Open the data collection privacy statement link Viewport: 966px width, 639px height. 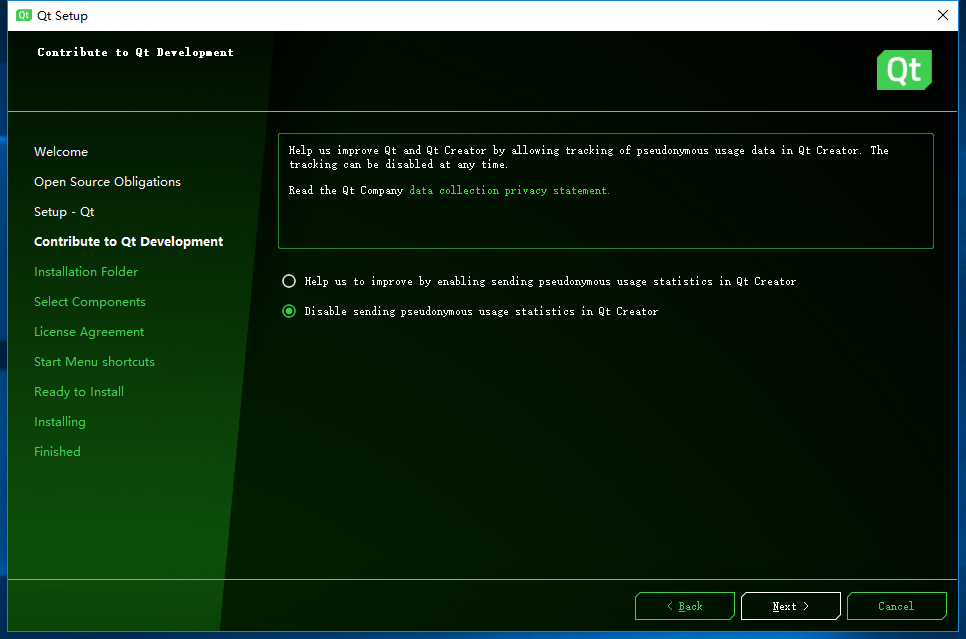coord(509,190)
